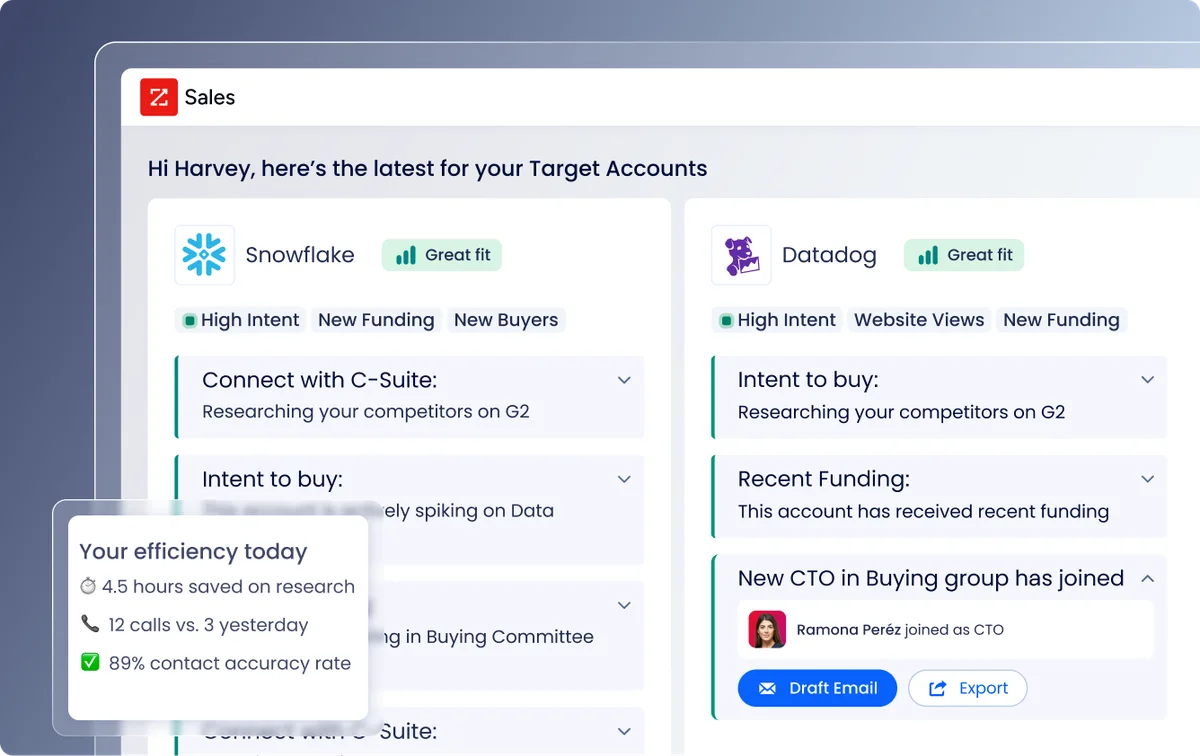
Task: Click the export arrow icon on Export button
Action: pos(940,688)
